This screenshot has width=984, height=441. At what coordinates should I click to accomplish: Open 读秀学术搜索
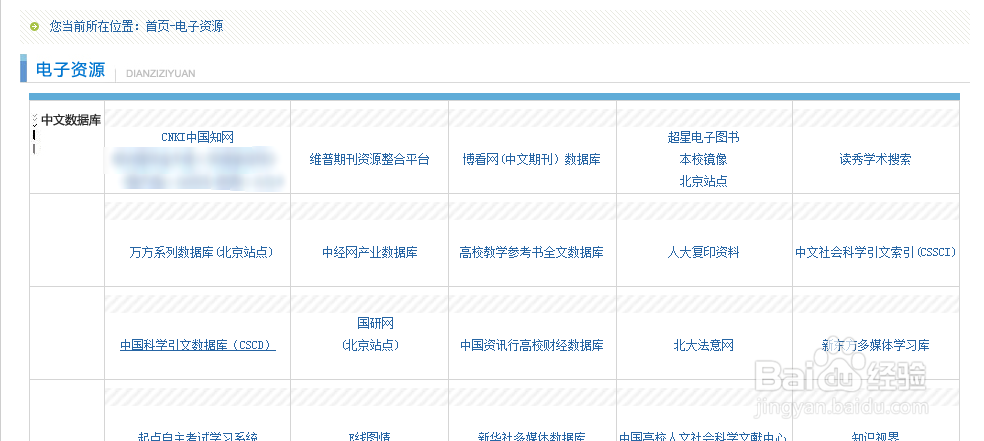pyautogui.click(x=875, y=159)
